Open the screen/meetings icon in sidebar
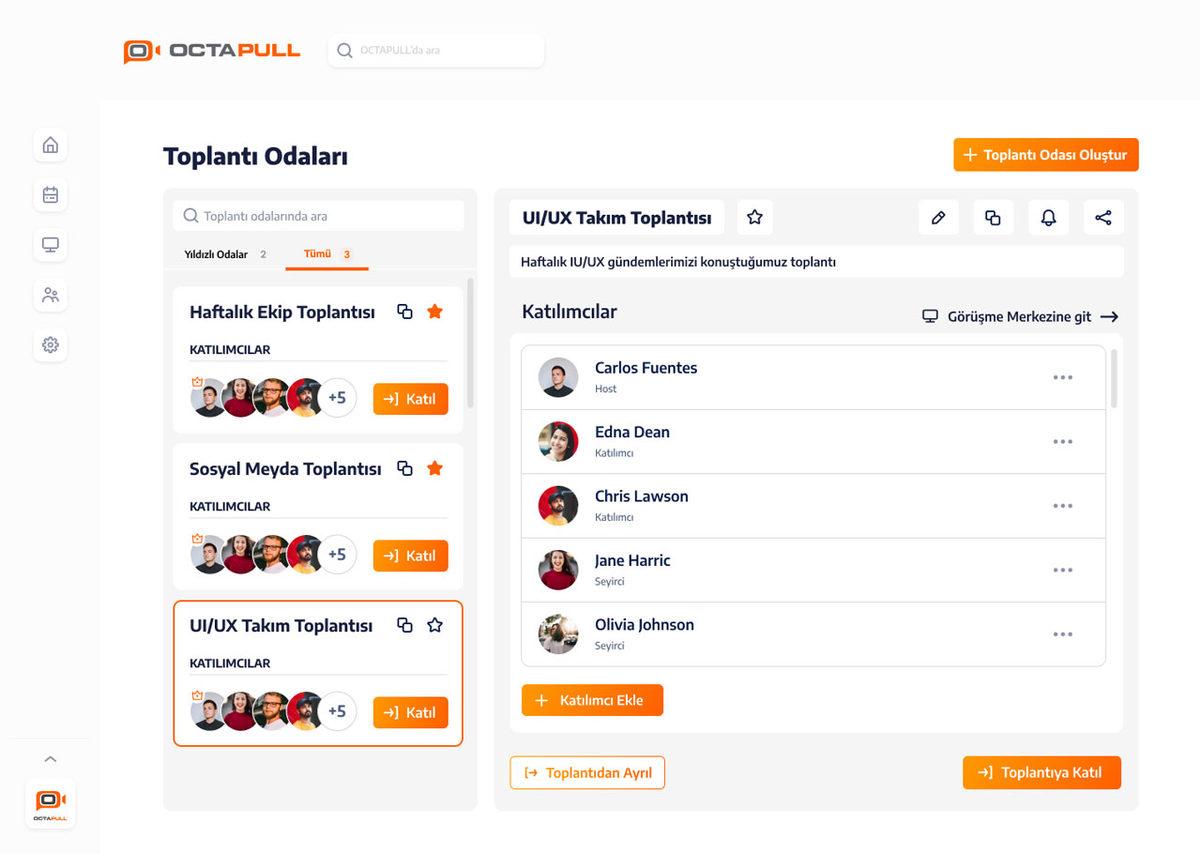 pos(50,244)
